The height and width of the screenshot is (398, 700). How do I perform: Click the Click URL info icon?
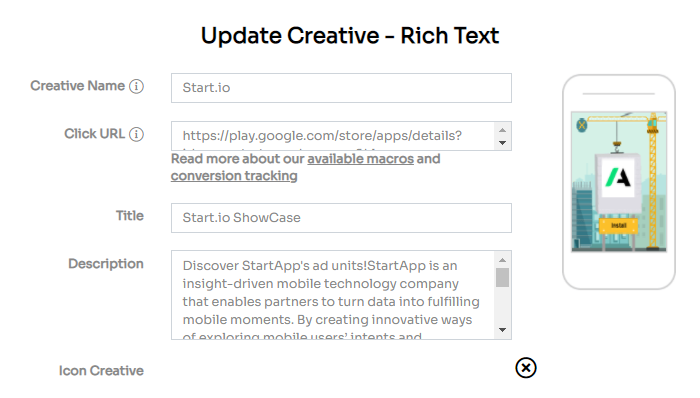pyautogui.click(x=136, y=134)
